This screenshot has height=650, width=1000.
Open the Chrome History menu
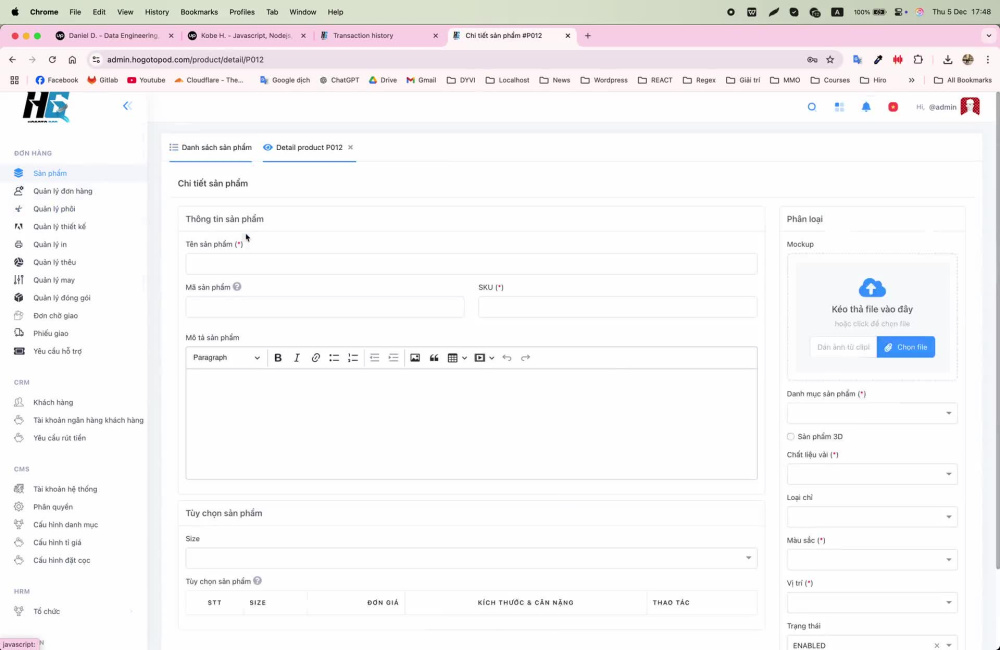click(156, 12)
